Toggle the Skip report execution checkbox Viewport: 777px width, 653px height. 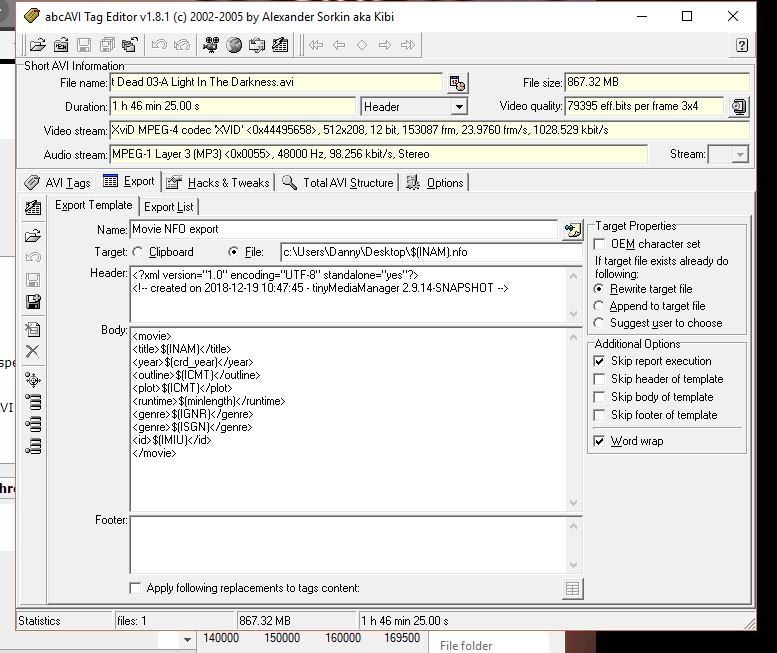[600, 361]
